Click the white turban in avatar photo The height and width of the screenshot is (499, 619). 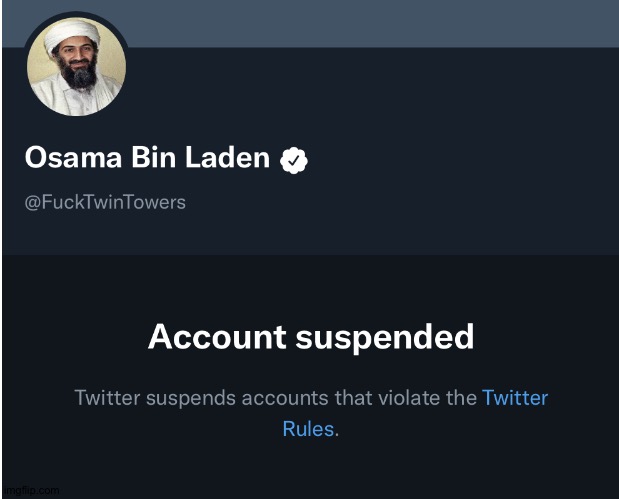point(70,38)
